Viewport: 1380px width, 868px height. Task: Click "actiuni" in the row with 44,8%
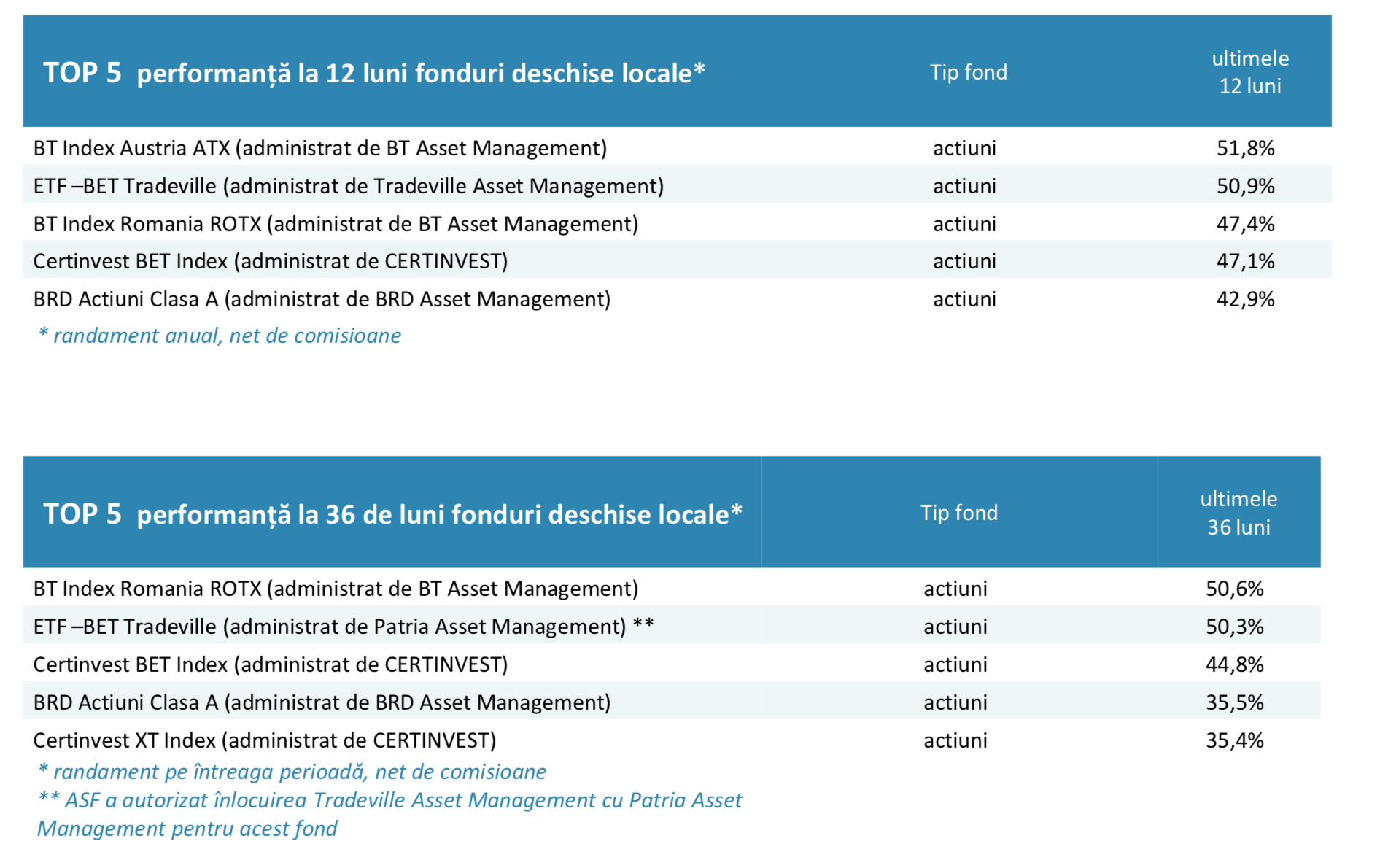955,664
